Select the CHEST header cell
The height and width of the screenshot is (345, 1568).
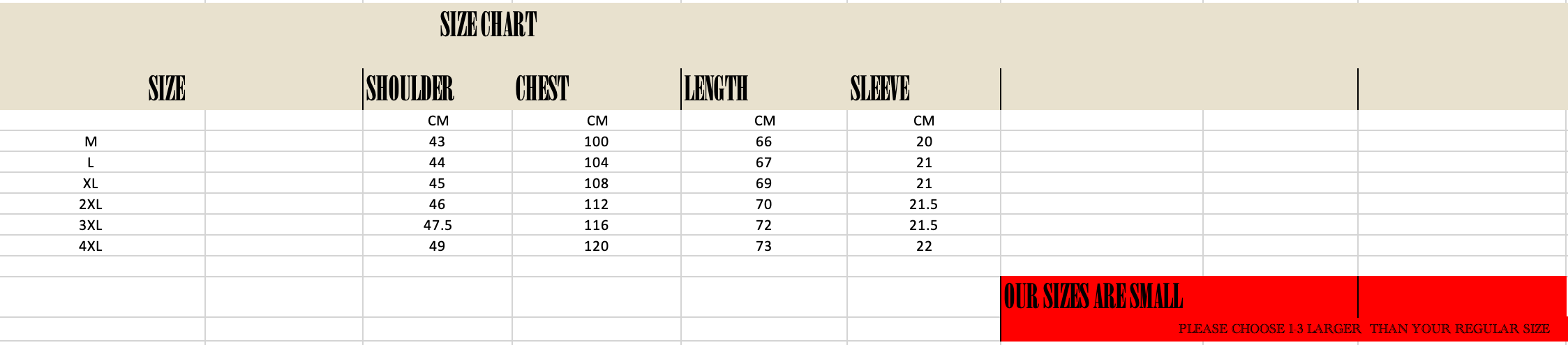[x=542, y=89]
